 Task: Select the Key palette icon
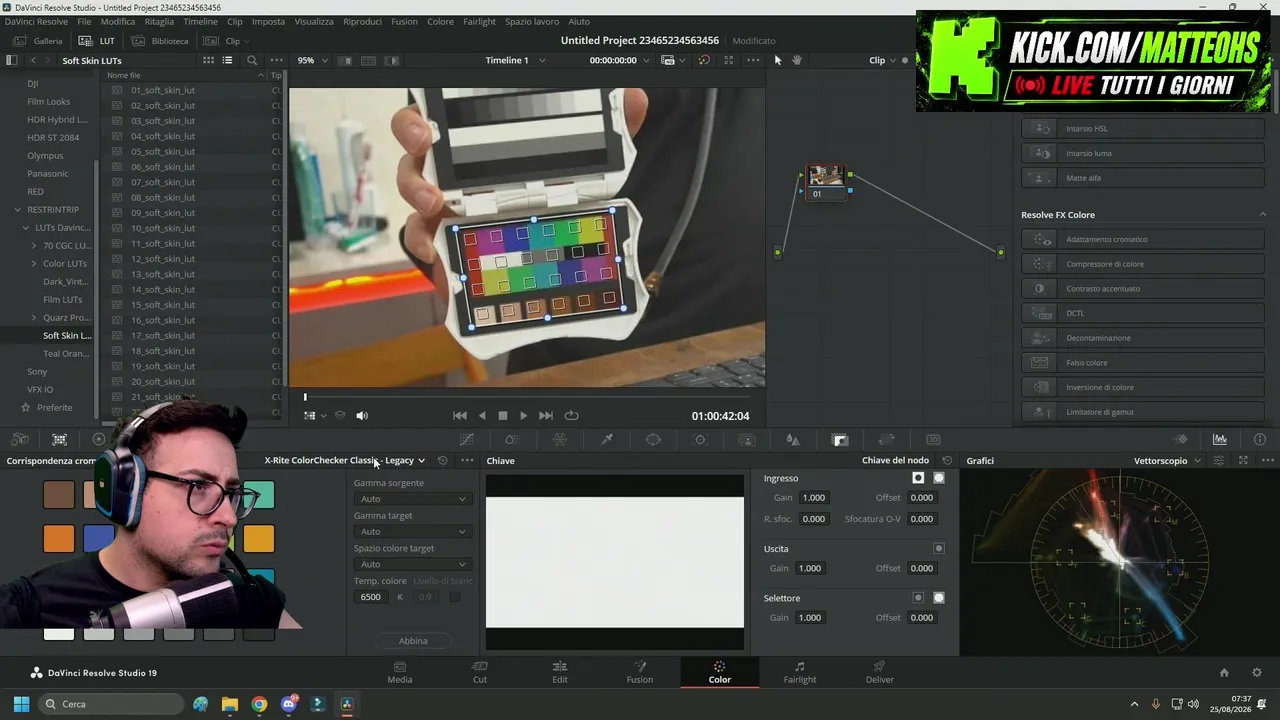coord(840,440)
